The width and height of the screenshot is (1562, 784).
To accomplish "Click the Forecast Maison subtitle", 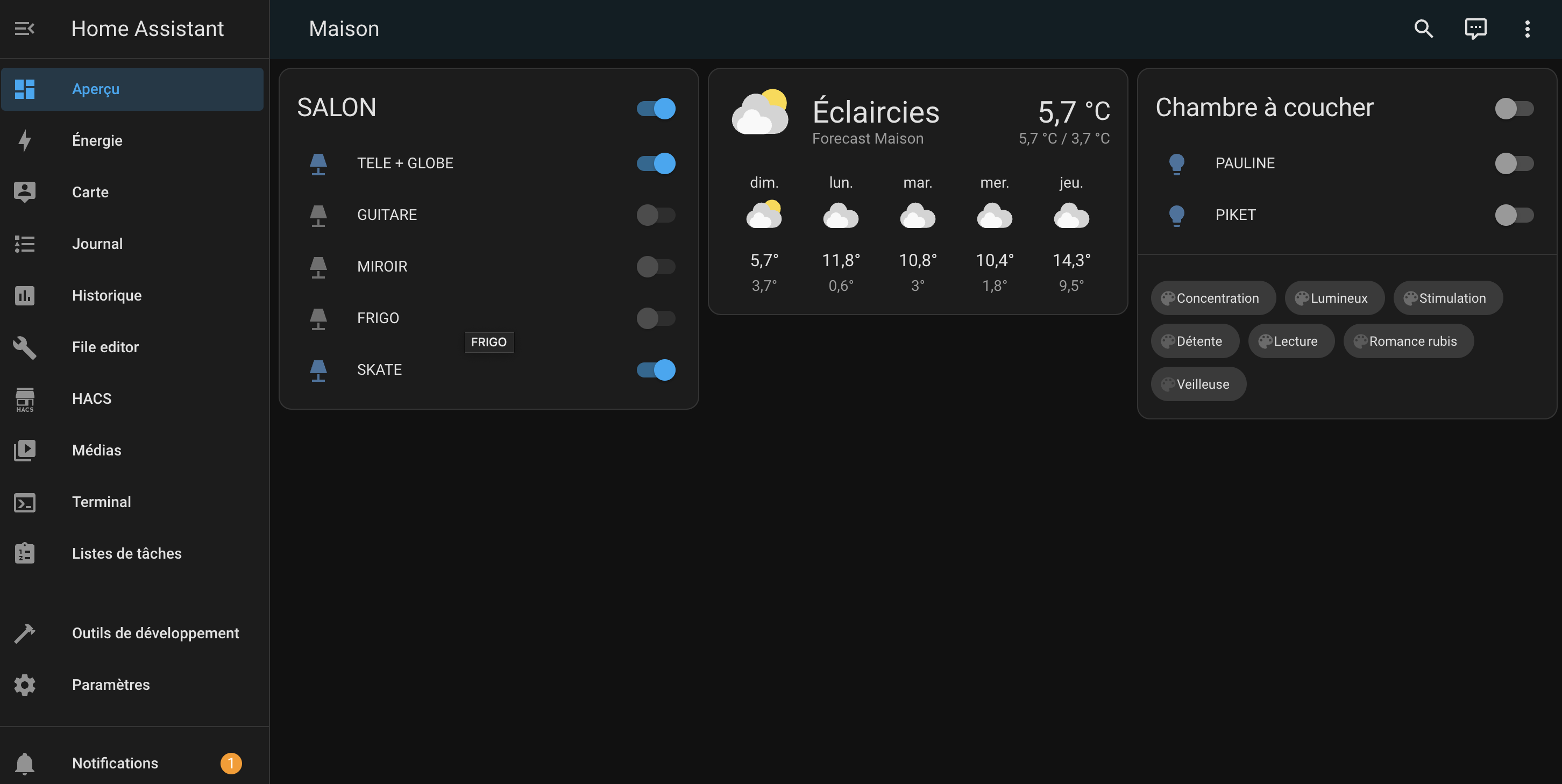I will pyautogui.click(x=868, y=139).
